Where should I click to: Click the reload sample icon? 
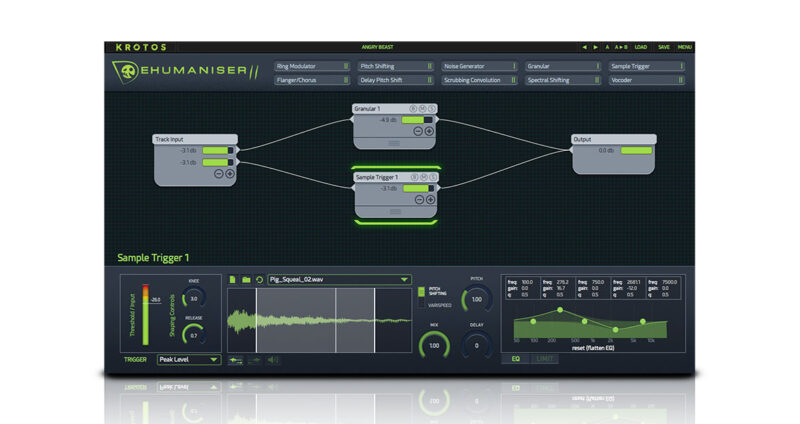pyautogui.click(x=259, y=280)
